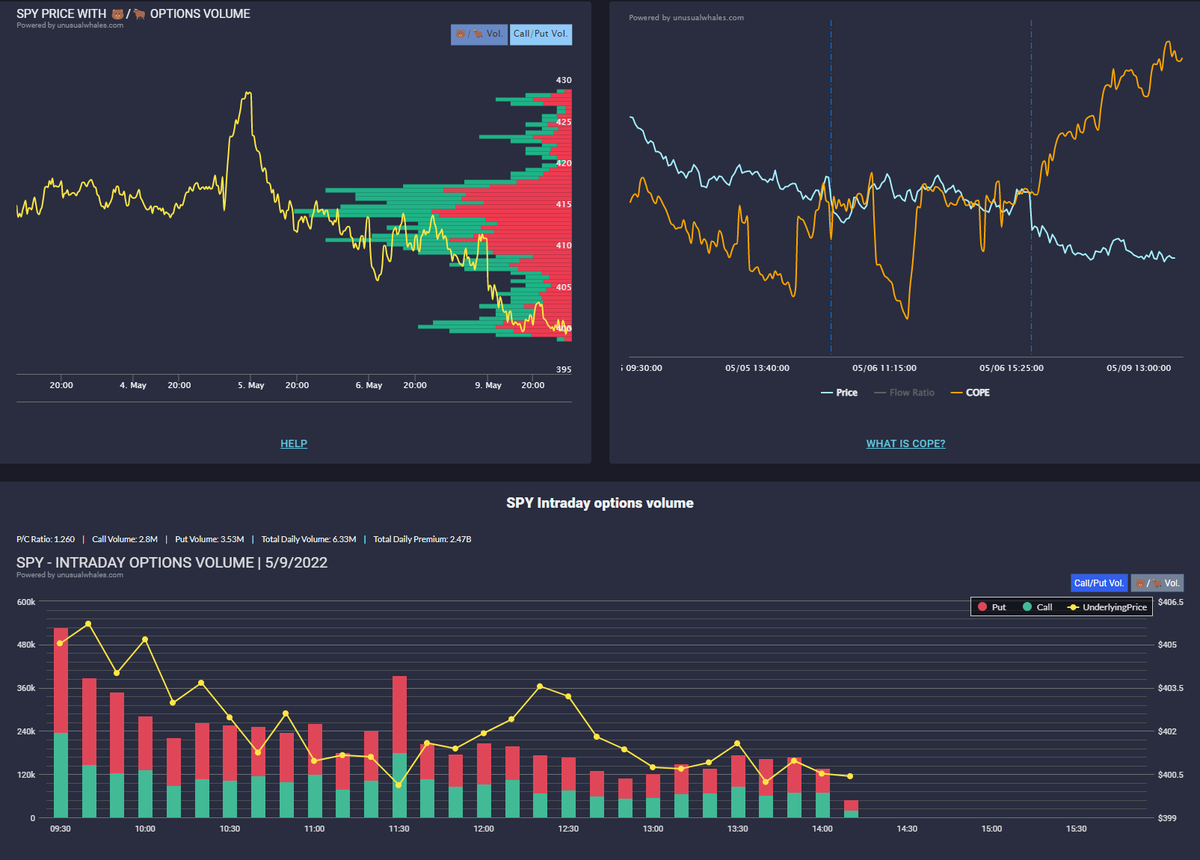Viewport: 1200px width, 860px height.
Task: Click the SPY Intraday options volume heading
Action: (600, 503)
